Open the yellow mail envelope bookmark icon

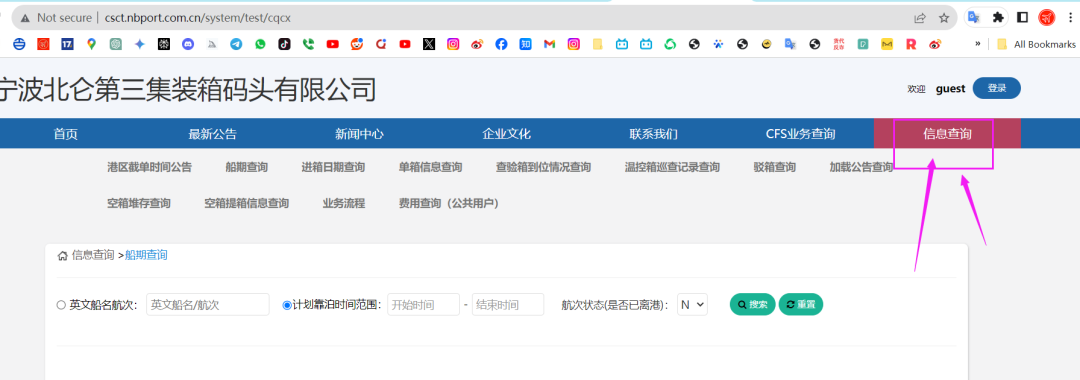(887, 44)
